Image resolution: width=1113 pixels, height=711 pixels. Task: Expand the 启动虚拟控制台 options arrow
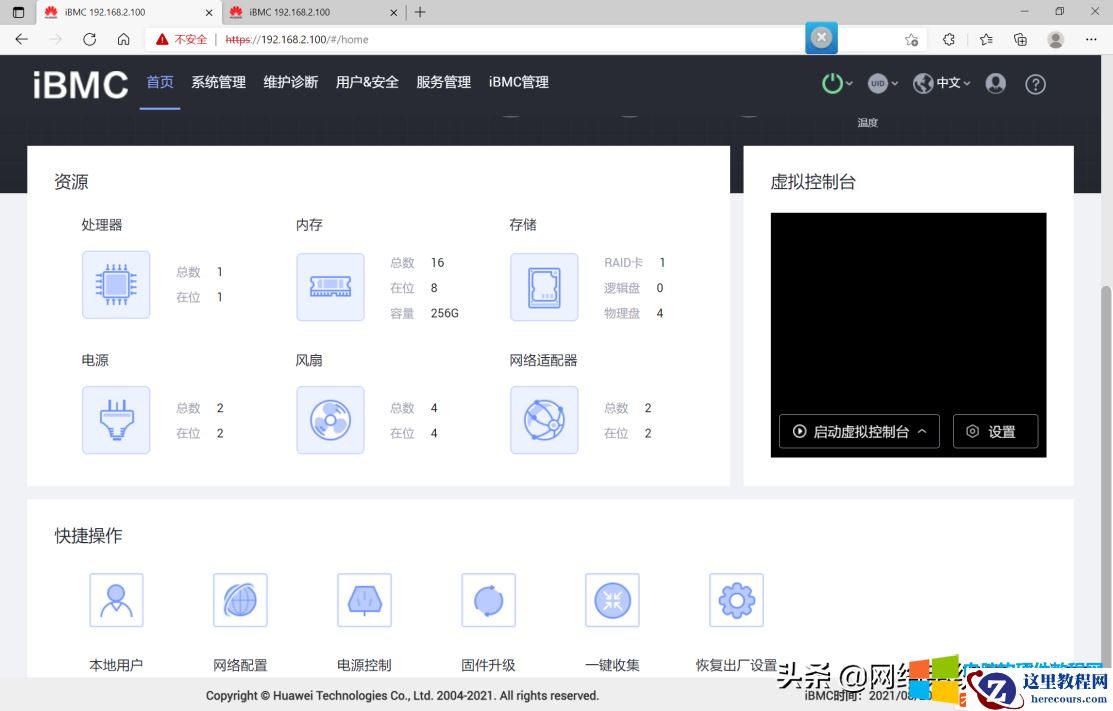point(922,431)
